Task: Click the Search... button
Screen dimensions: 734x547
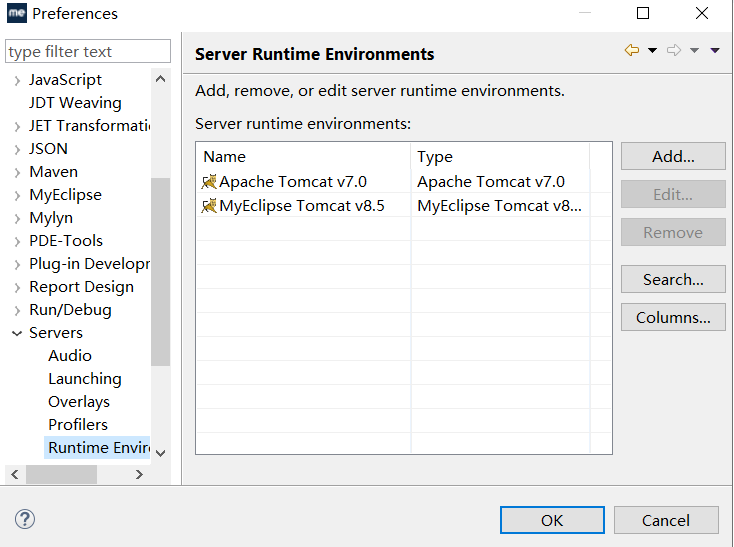Action: [673, 280]
